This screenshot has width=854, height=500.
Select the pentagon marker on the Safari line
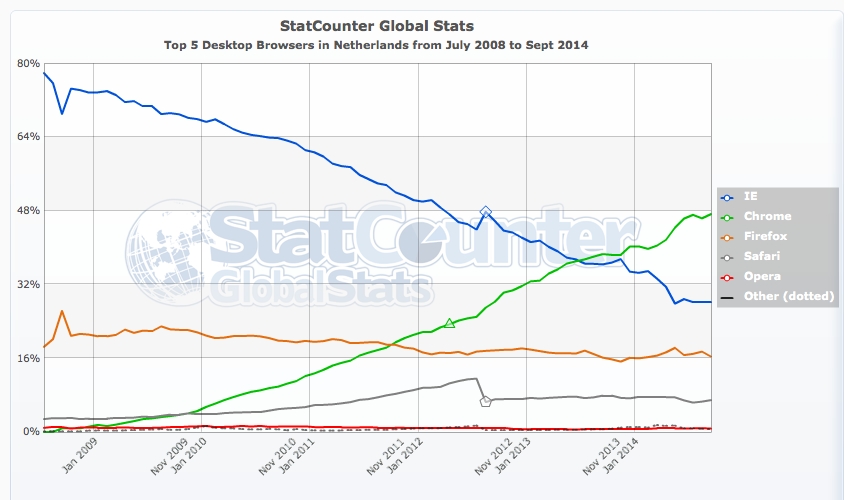[x=486, y=401]
